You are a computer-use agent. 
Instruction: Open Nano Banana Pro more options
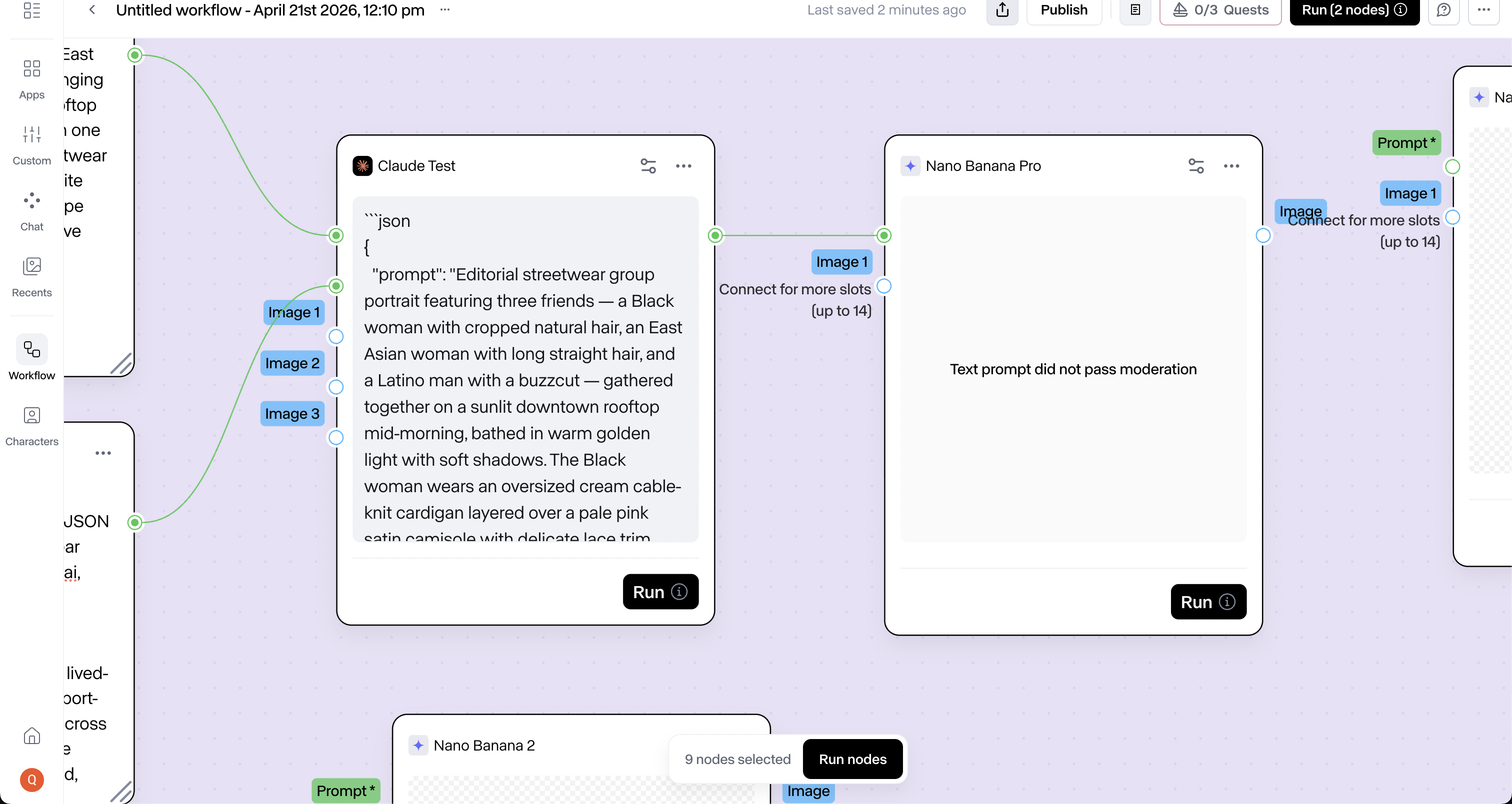(1231, 166)
